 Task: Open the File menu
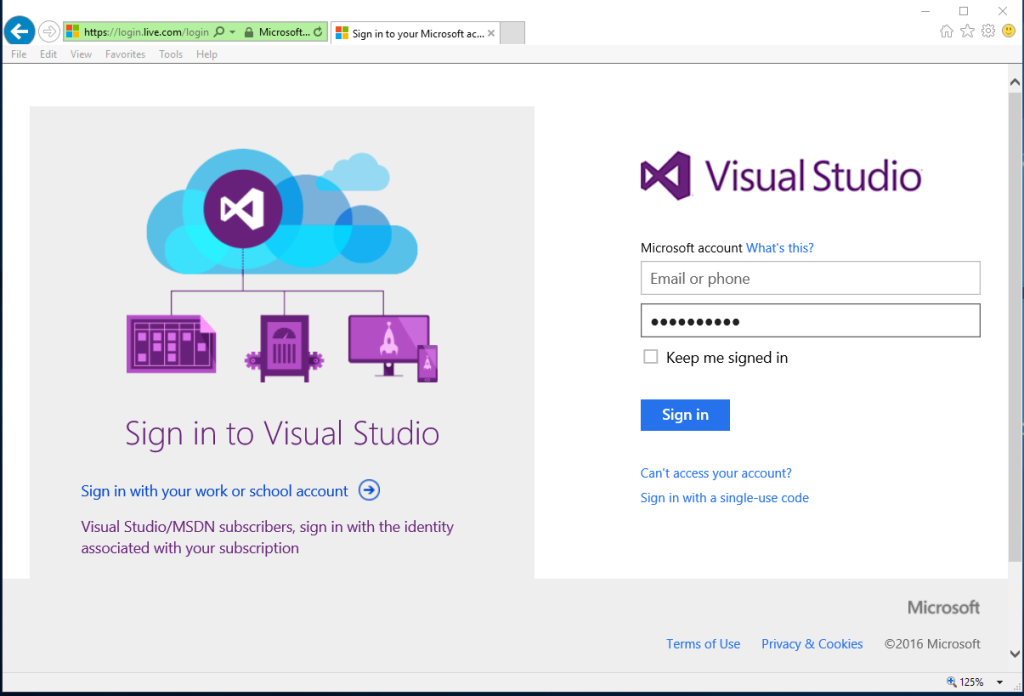[x=18, y=54]
